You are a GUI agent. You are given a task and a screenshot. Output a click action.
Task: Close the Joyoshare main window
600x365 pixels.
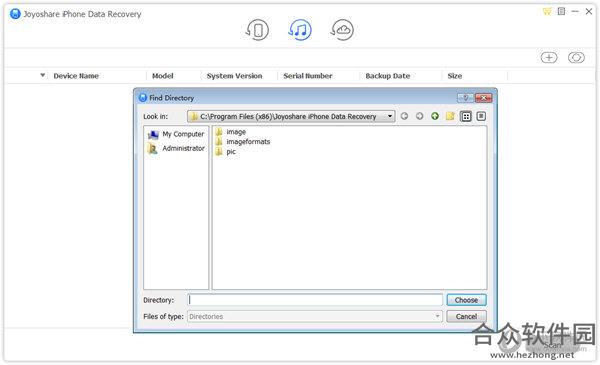tap(589, 11)
